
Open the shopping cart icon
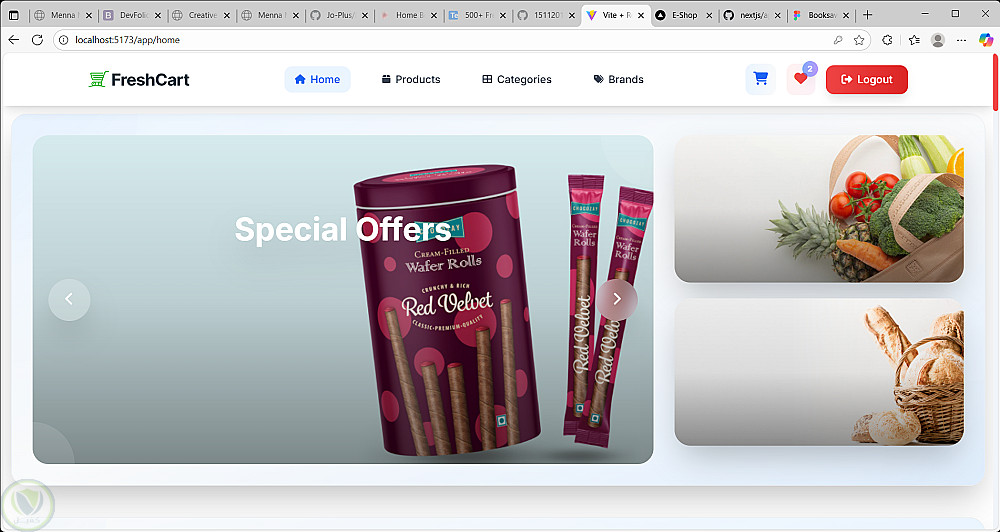[760, 79]
